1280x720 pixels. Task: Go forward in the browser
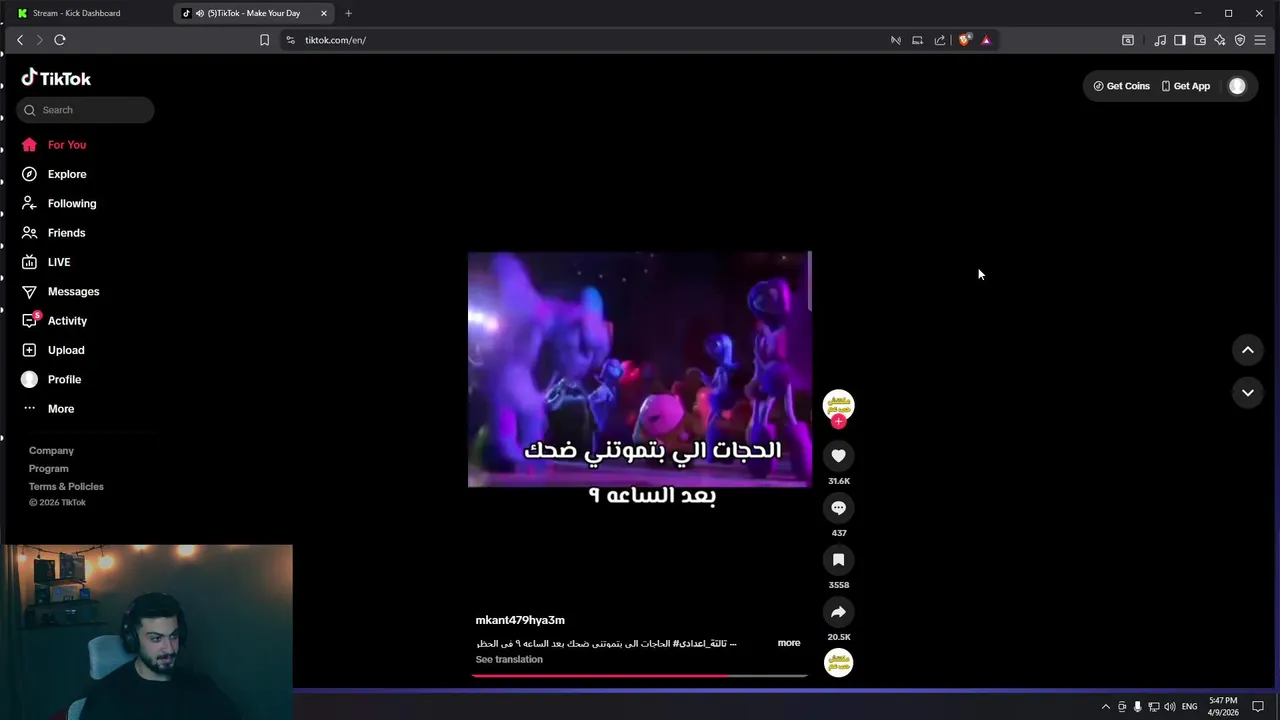(40, 40)
